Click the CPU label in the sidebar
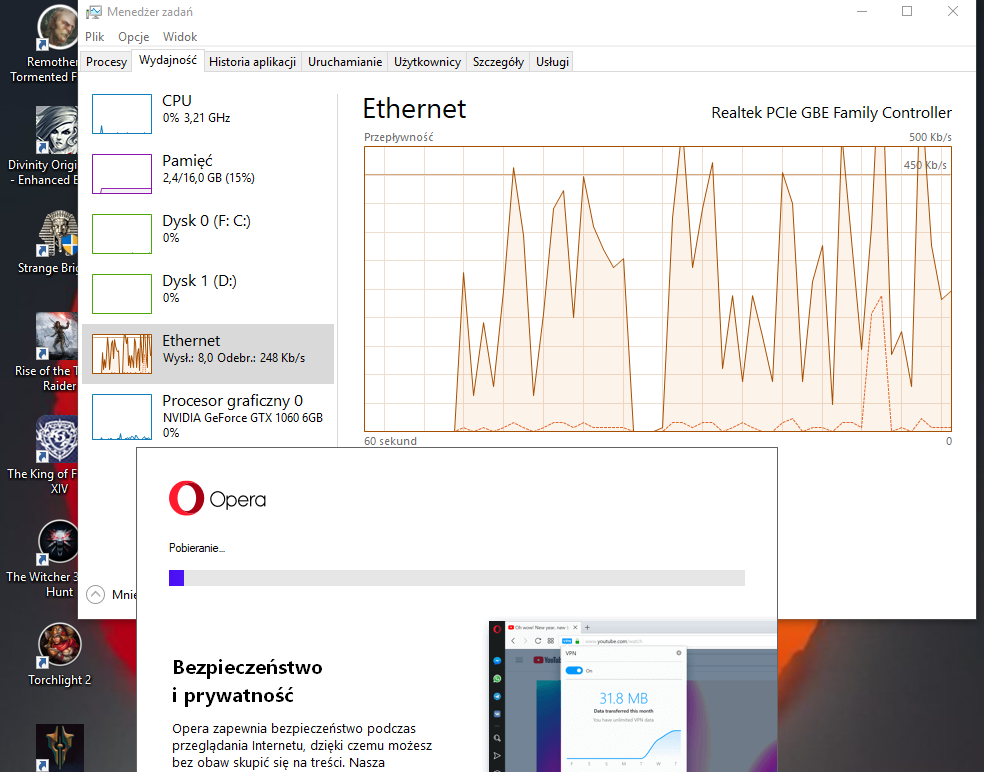984x772 pixels. pos(177,100)
